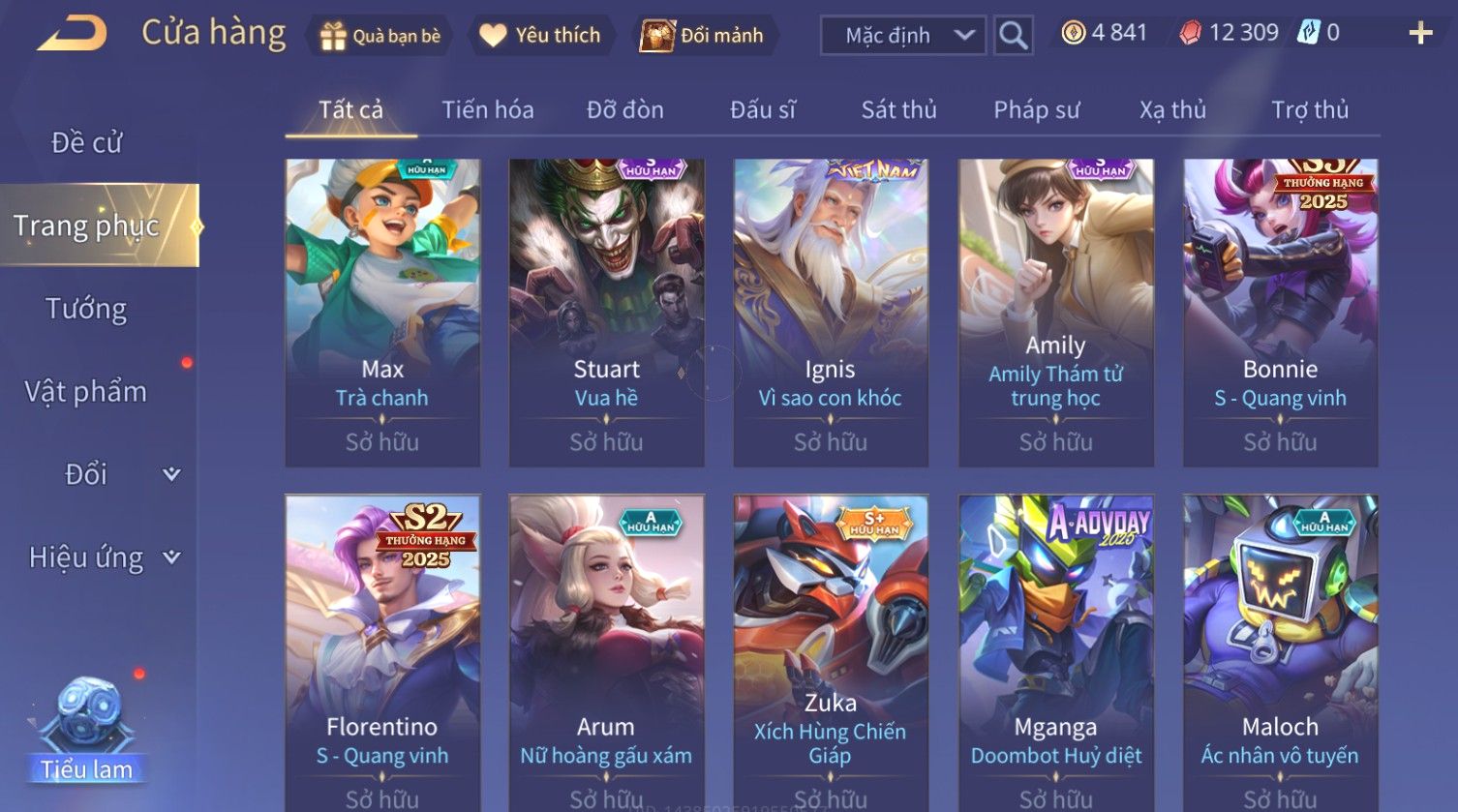Viewport: 1458px width, 812px height.
Task: Open the Đề cử sidebar section
Action: coord(86,143)
